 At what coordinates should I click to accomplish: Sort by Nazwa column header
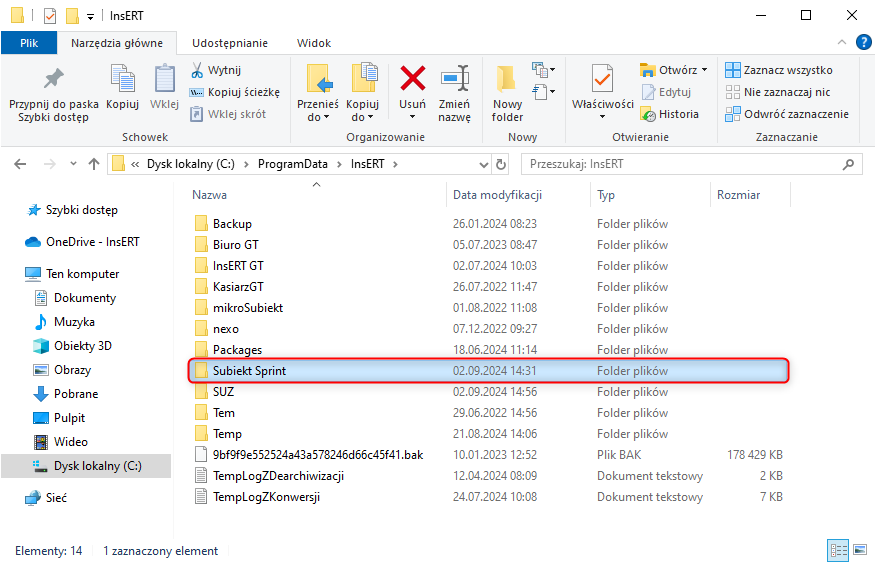[x=210, y=195]
